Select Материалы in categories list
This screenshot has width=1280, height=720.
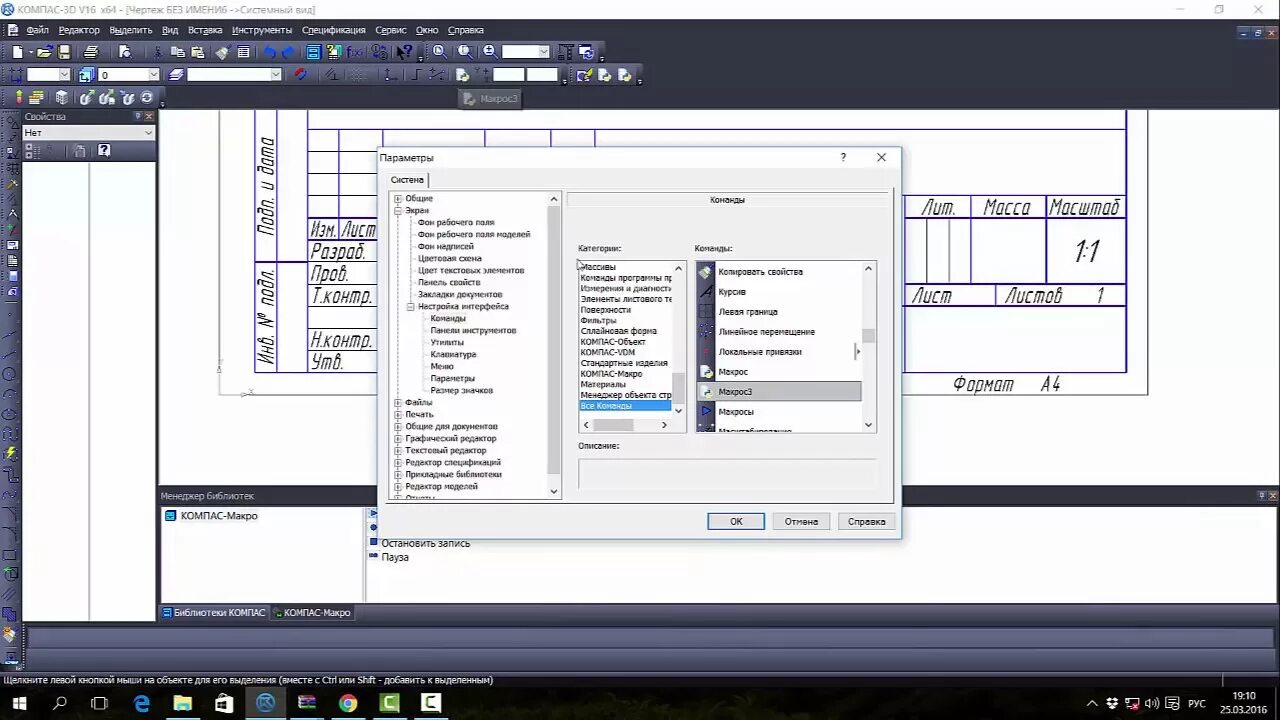point(603,384)
